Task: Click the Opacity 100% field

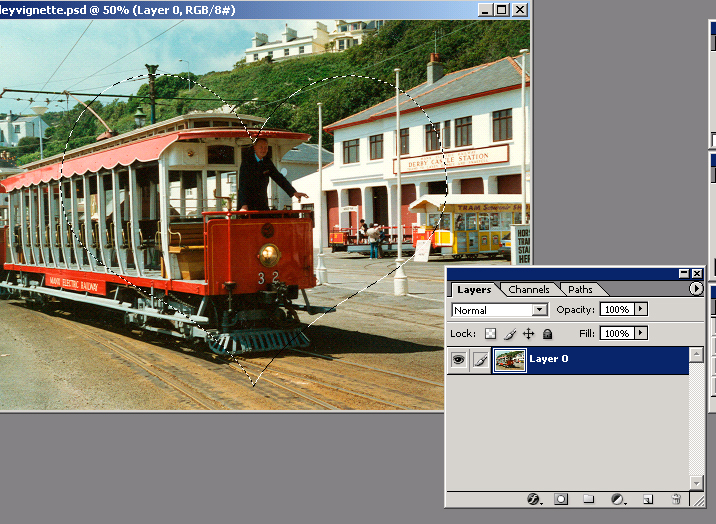Action: (617, 309)
